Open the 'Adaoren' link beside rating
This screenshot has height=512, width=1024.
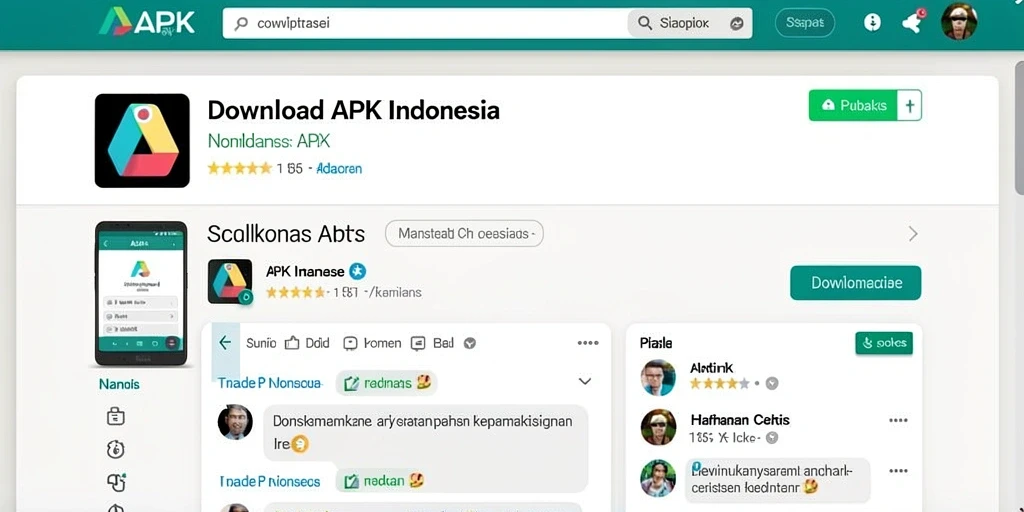tap(339, 168)
